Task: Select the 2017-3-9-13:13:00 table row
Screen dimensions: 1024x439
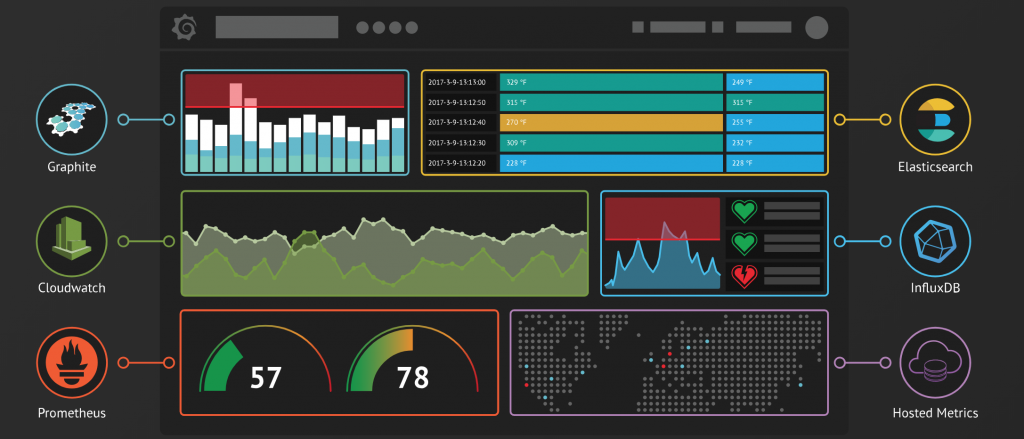Action: coord(625,82)
